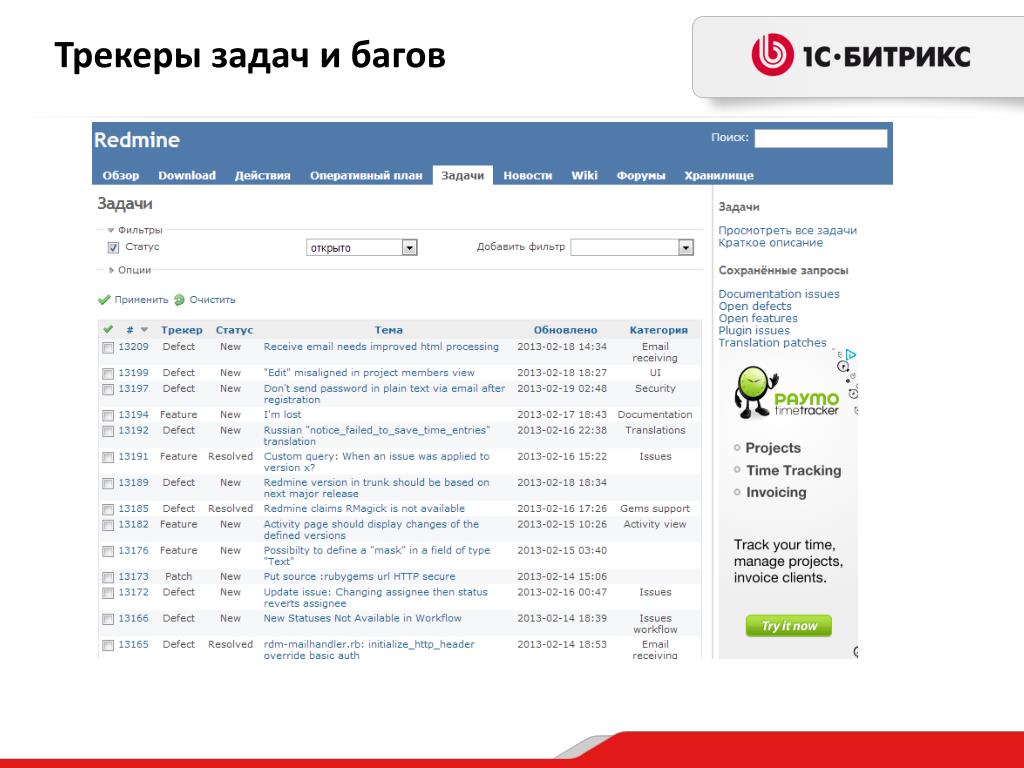Viewport: 1024px width, 768px height.
Task: Check the box for issue 13185
Action: coord(108,509)
